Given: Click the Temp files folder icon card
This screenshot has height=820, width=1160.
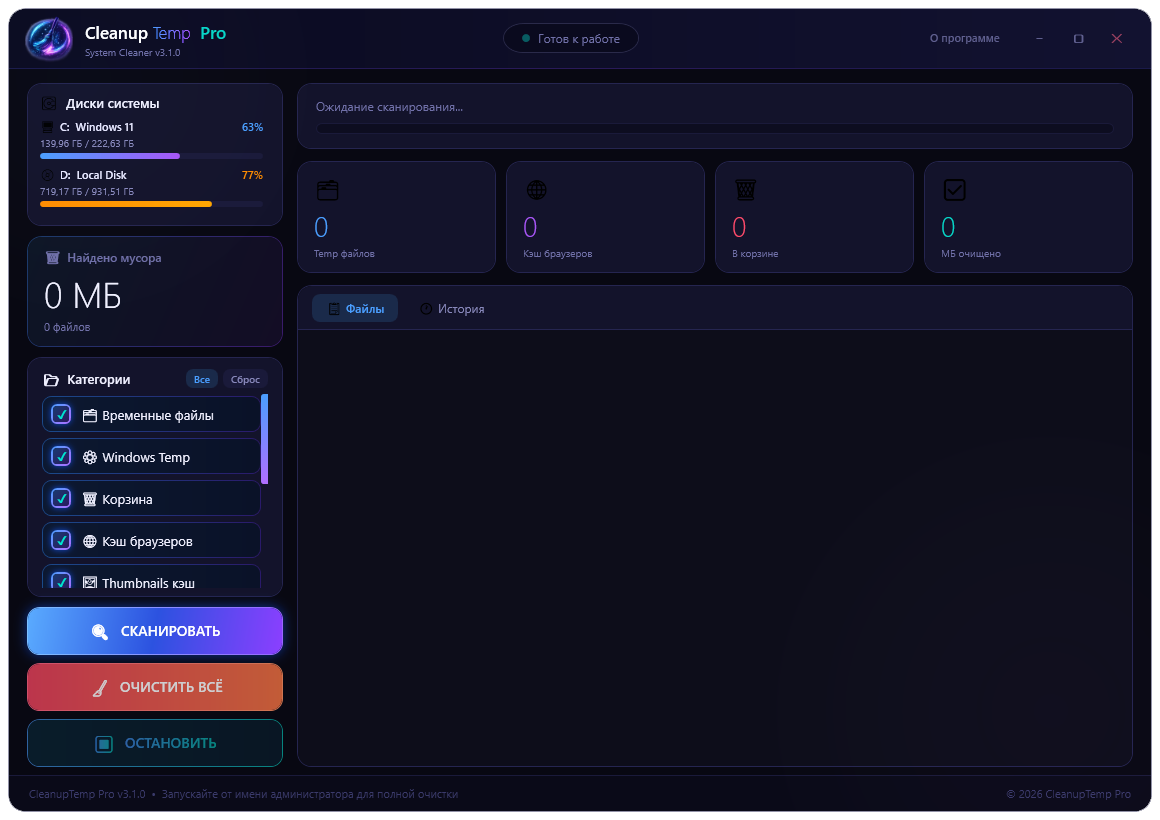Looking at the screenshot, I should click(x=328, y=190).
